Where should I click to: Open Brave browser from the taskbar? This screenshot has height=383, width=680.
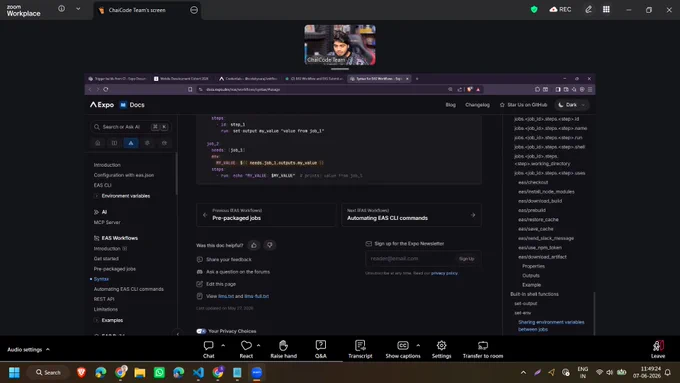pos(81,373)
